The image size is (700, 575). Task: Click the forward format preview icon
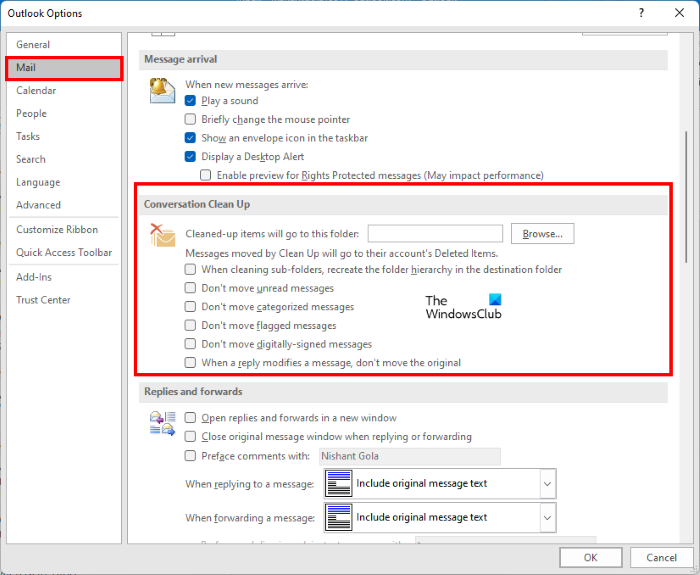pos(338,517)
